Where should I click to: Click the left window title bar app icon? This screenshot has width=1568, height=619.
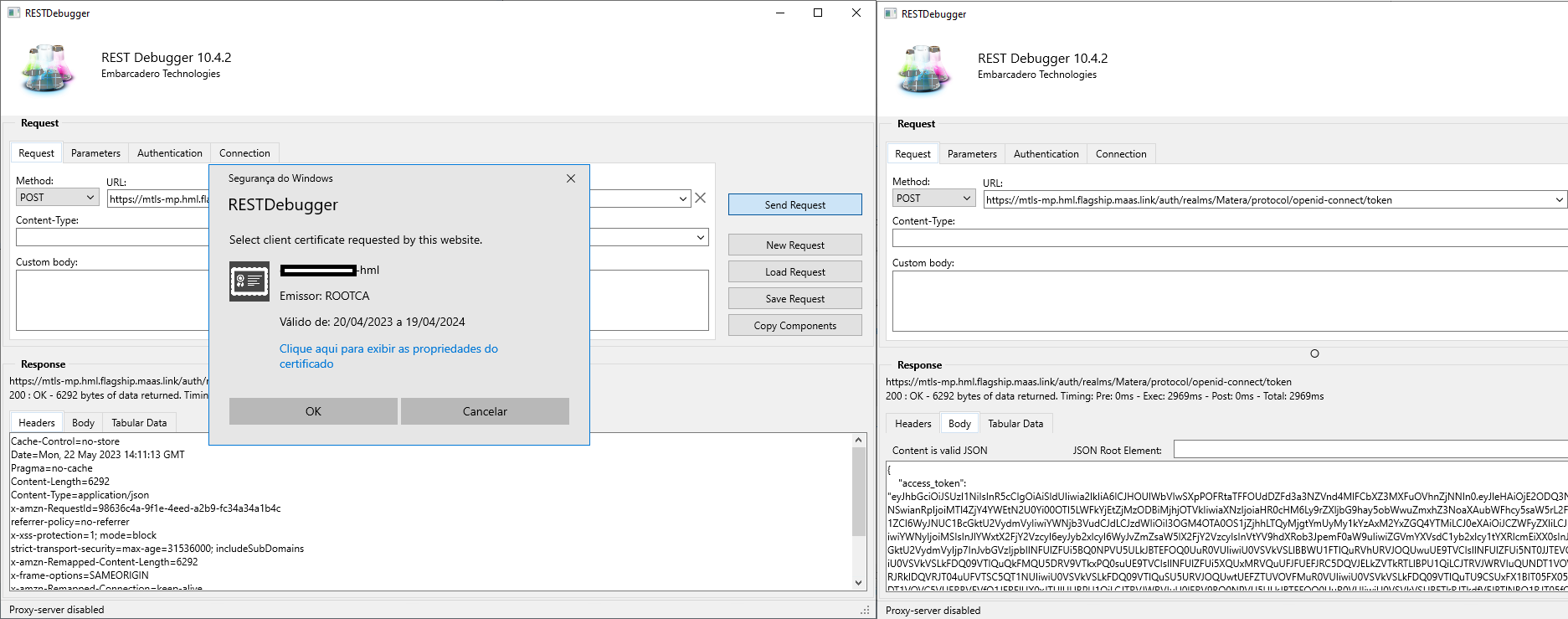(x=13, y=13)
